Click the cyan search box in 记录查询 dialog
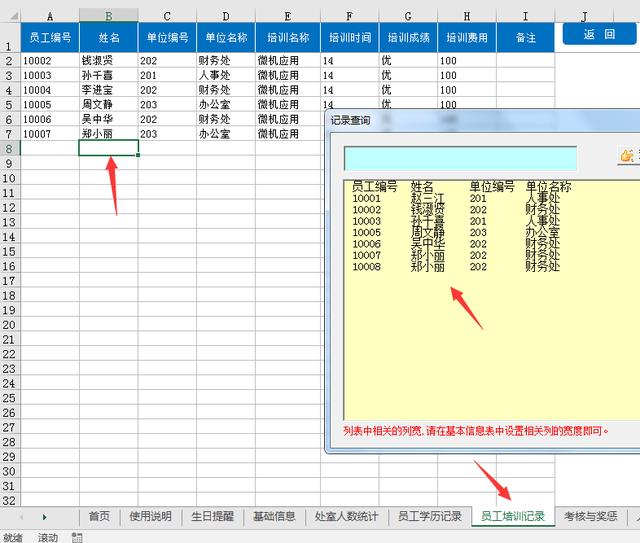This screenshot has width=640, height=543. [460, 158]
